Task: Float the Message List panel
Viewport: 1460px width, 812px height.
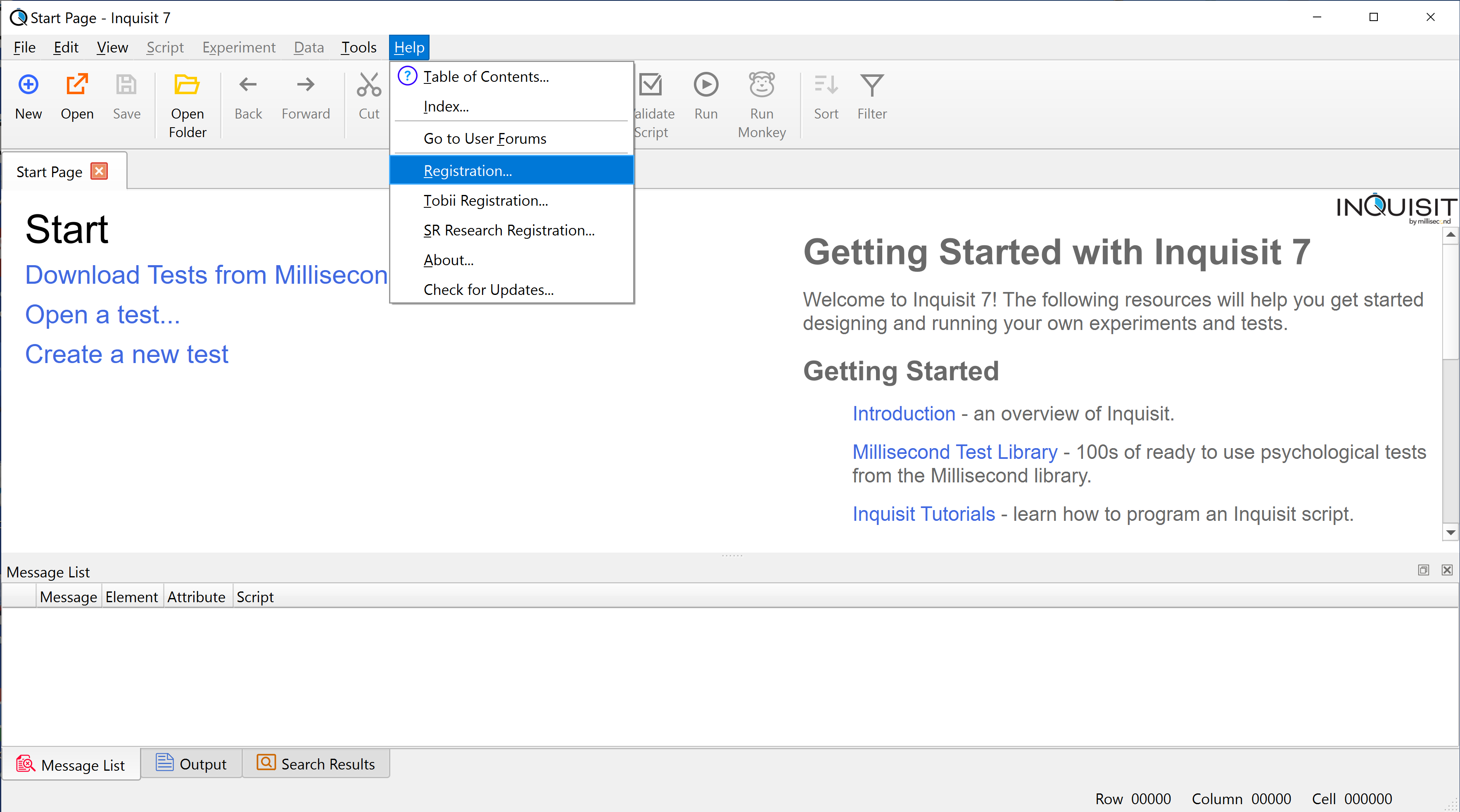Action: pyautogui.click(x=1423, y=570)
